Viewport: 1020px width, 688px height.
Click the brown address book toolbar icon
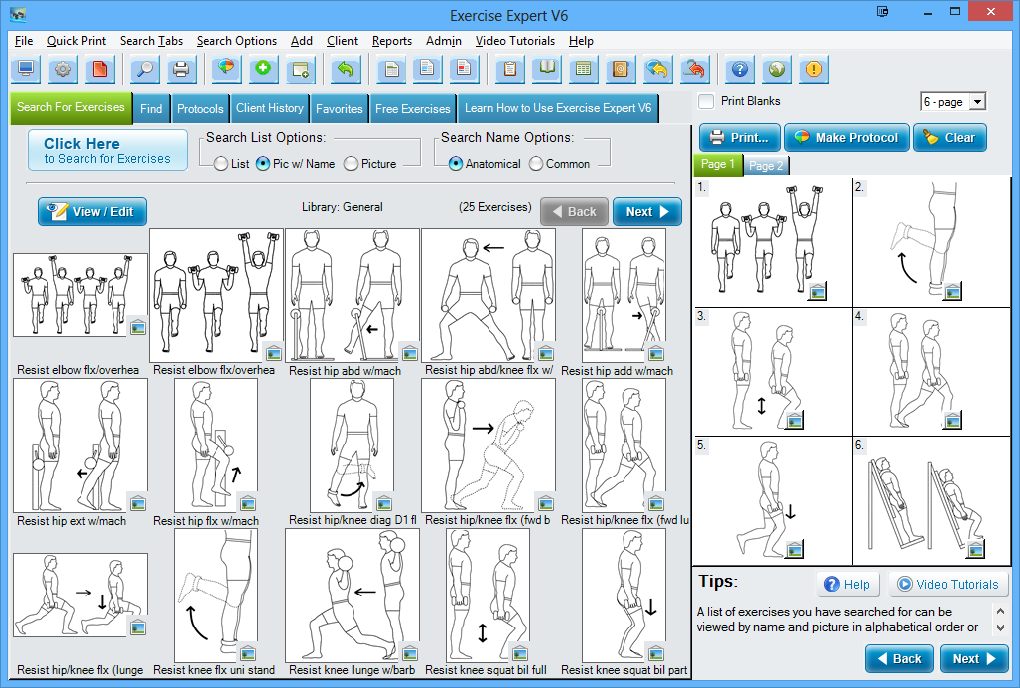[x=620, y=69]
